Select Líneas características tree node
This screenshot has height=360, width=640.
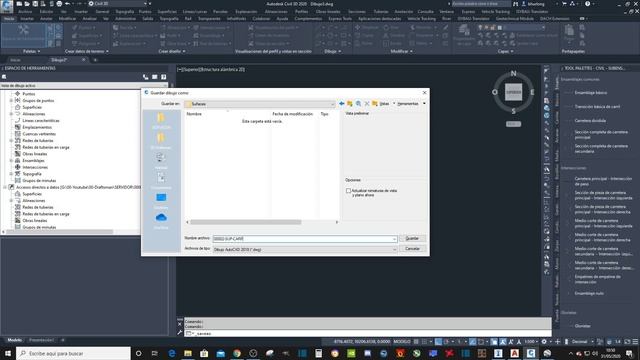click(x=41, y=120)
